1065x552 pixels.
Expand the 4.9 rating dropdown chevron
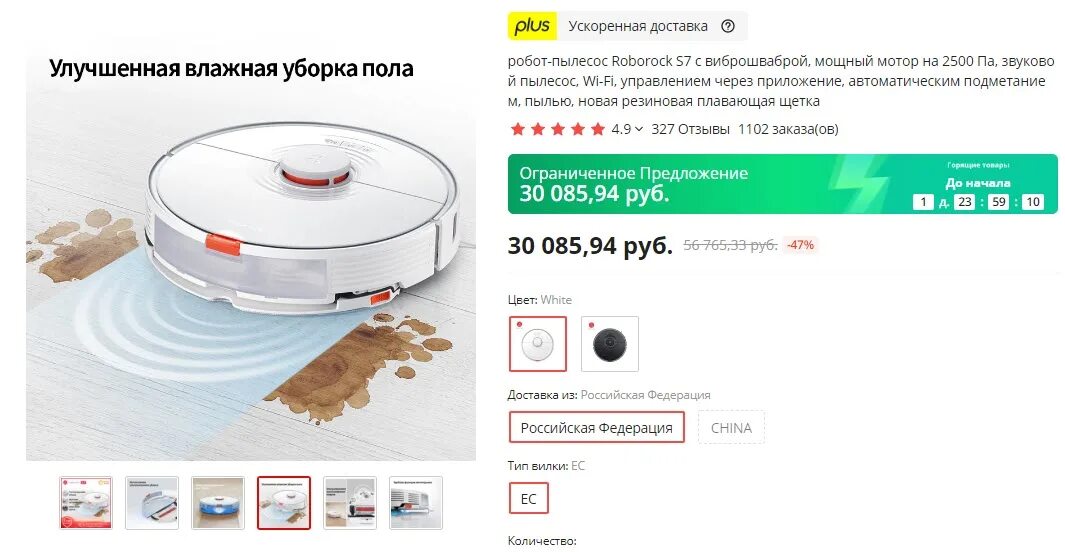click(x=638, y=129)
